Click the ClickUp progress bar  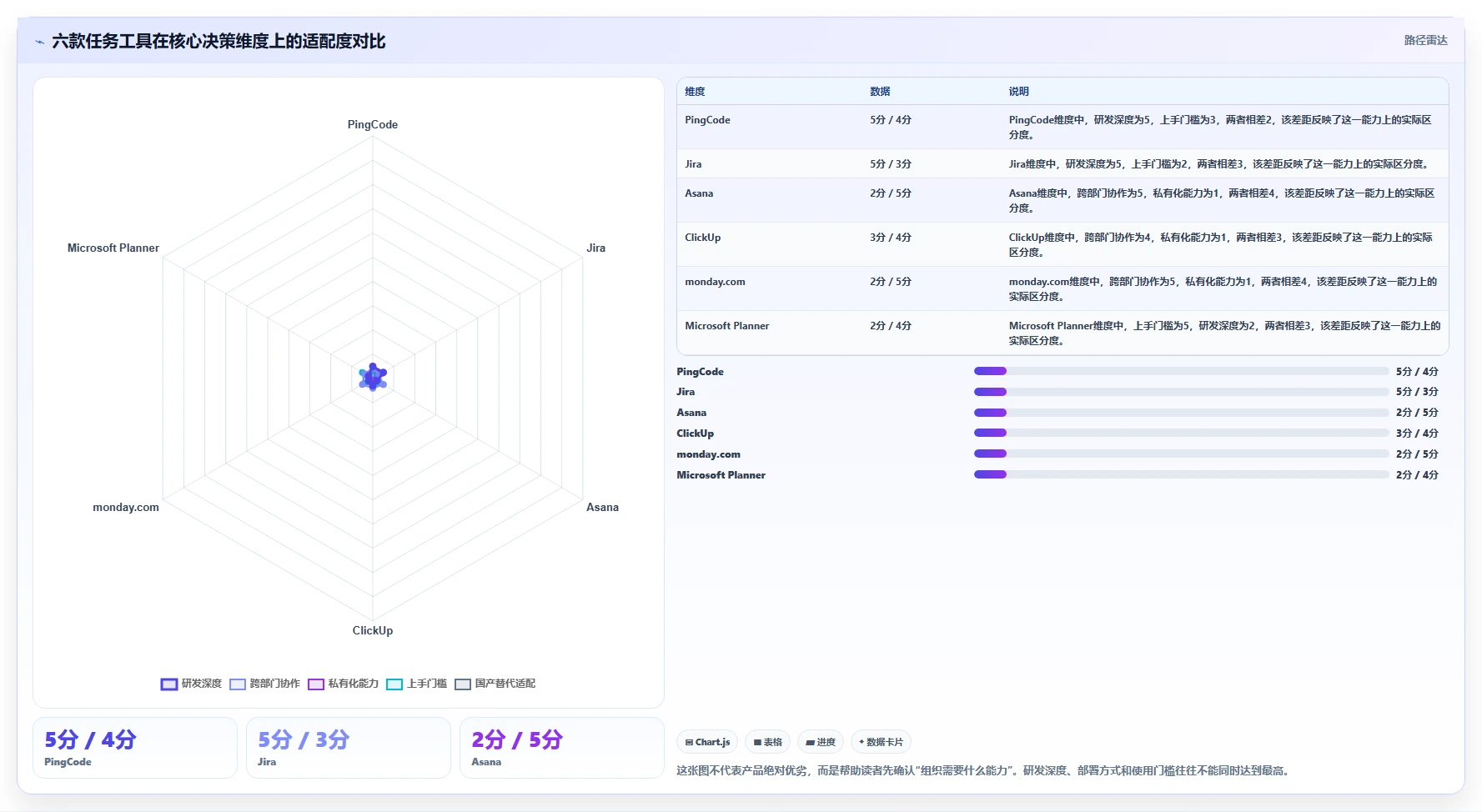coord(1181,433)
